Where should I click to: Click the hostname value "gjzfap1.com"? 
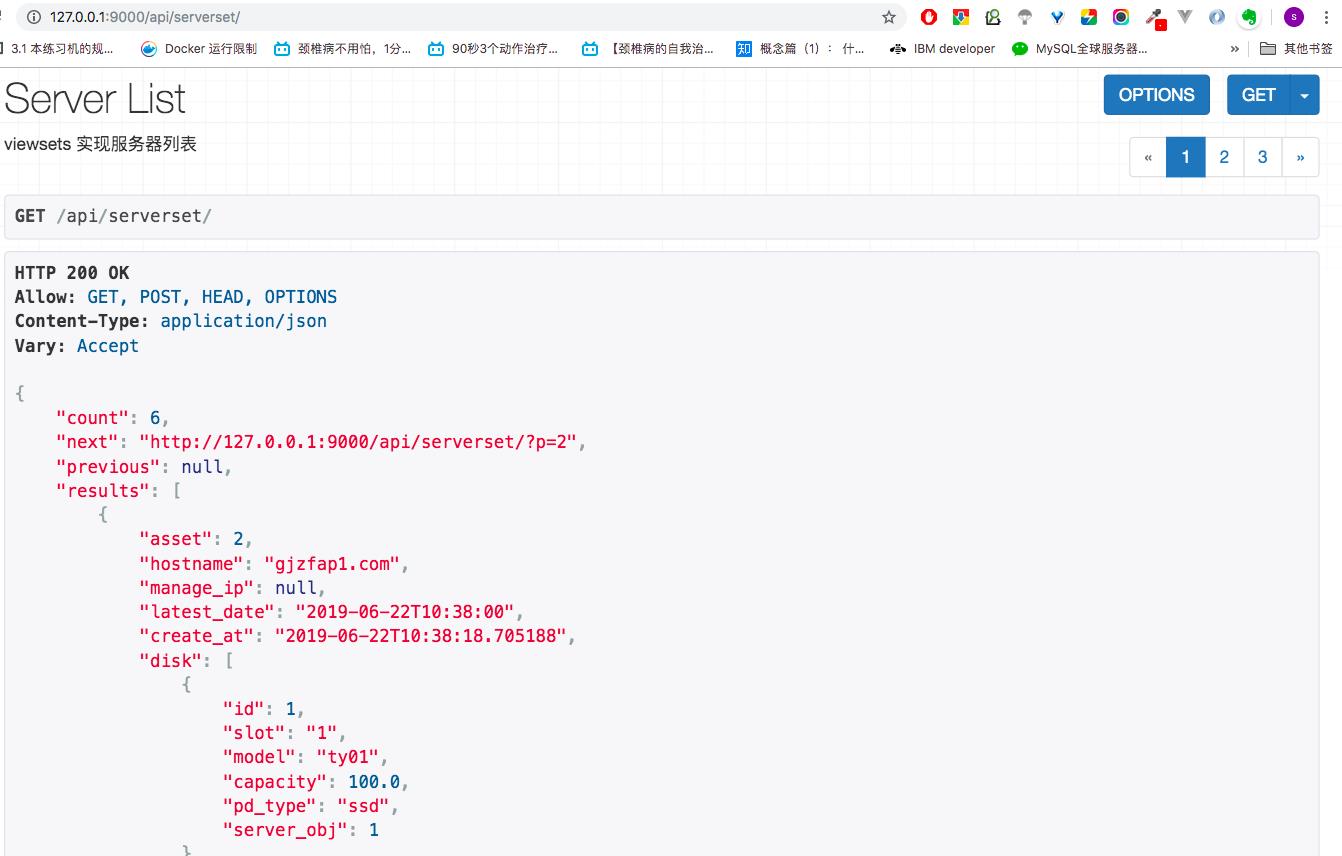(332, 564)
